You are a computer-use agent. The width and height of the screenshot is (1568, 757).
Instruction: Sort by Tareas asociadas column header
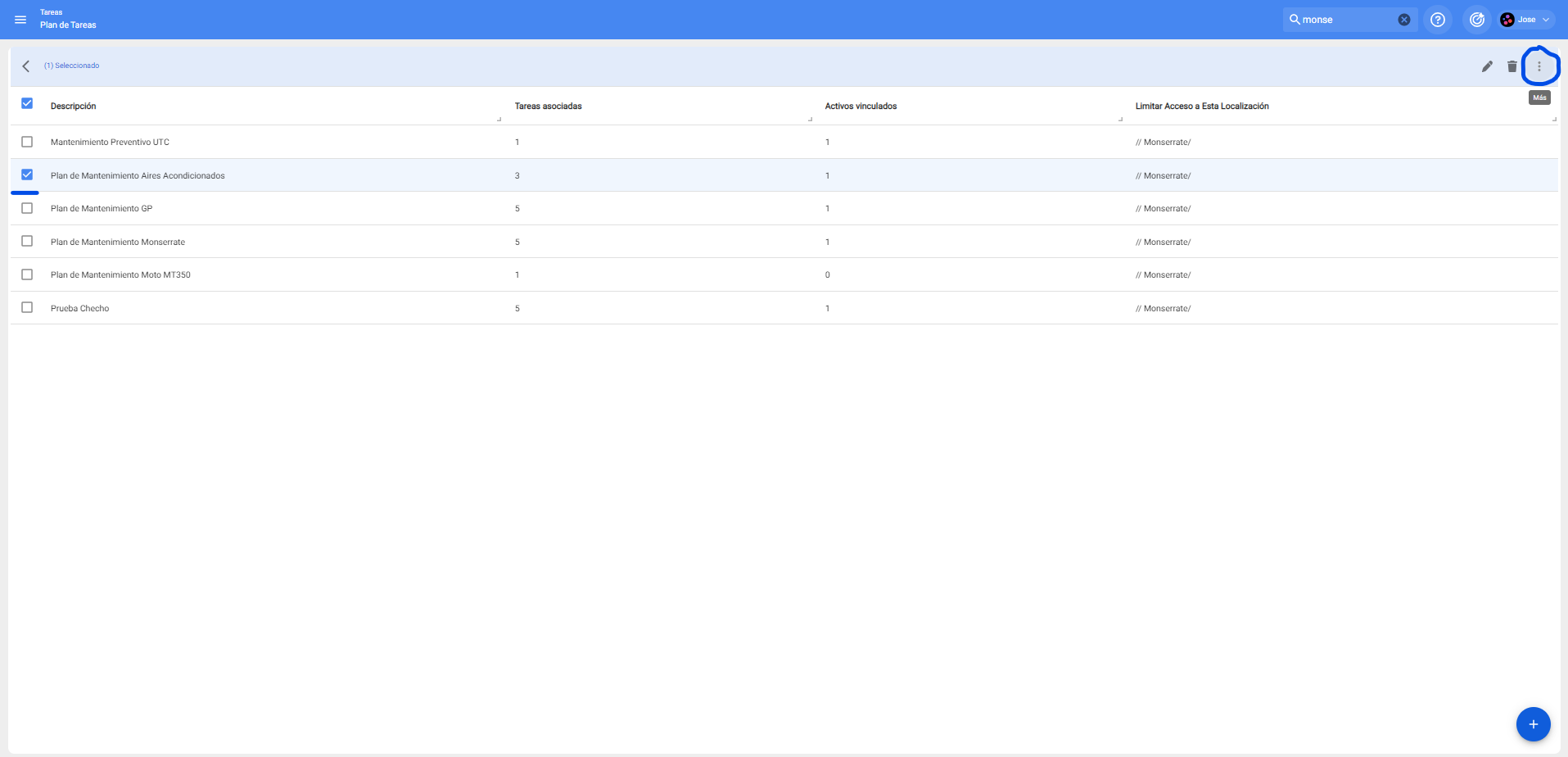[548, 107]
